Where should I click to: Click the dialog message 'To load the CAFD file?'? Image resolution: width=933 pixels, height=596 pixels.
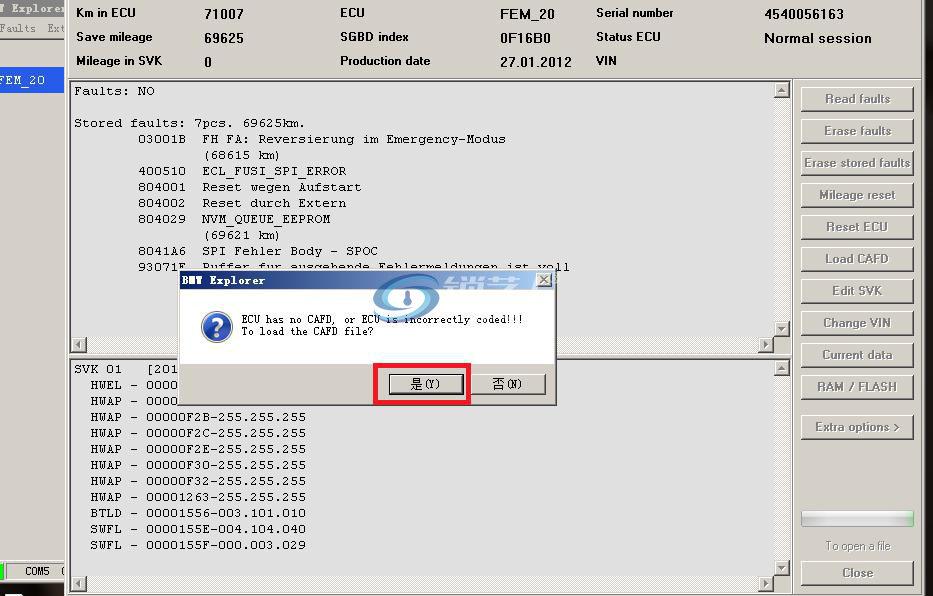coord(308,331)
